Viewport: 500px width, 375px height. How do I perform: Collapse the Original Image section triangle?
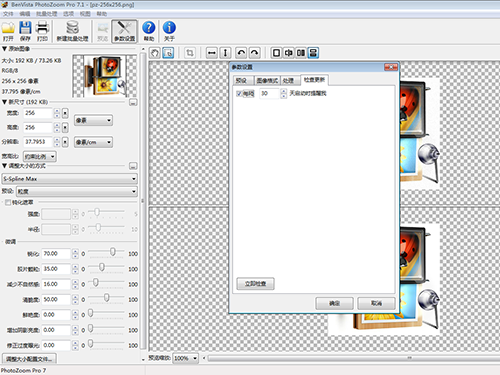click(x=4, y=49)
